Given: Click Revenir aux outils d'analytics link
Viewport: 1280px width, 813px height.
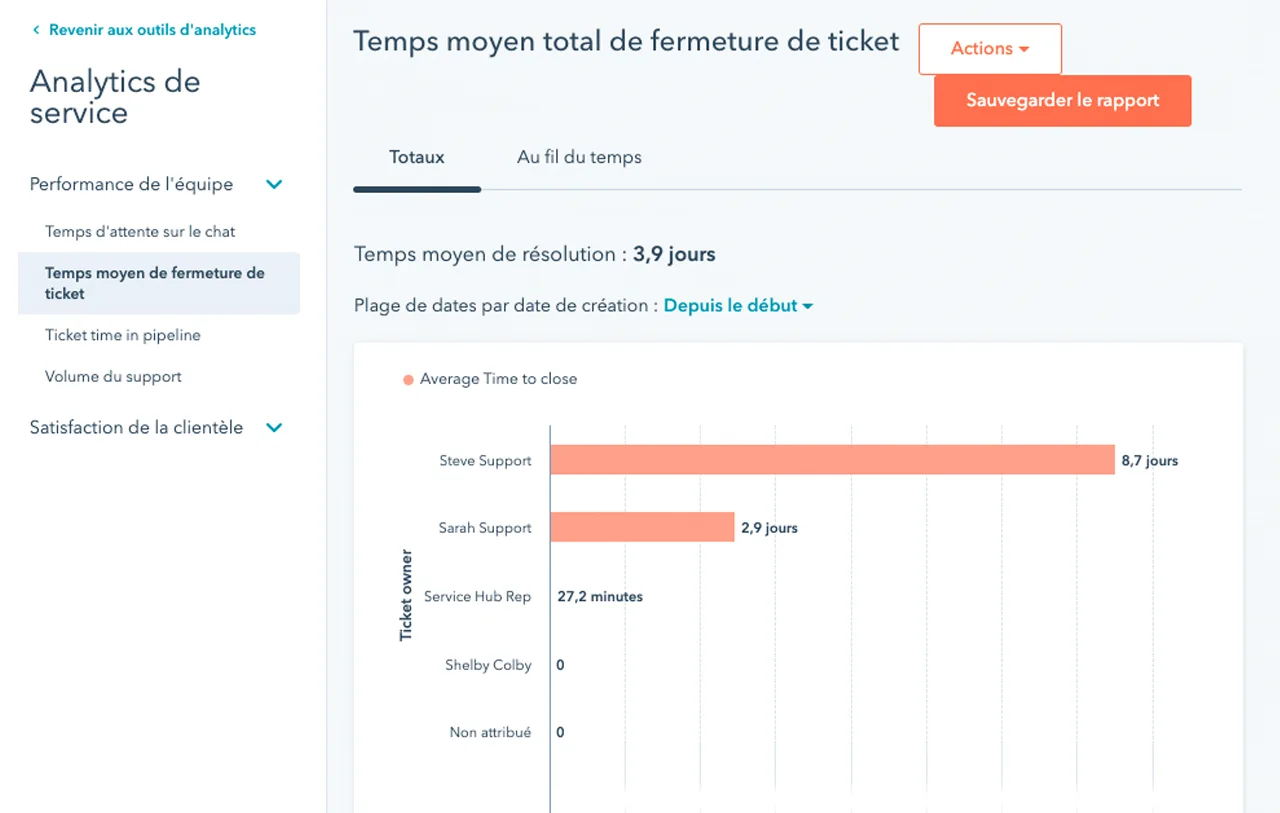Looking at the screenshot, I should tap(152, 30).
